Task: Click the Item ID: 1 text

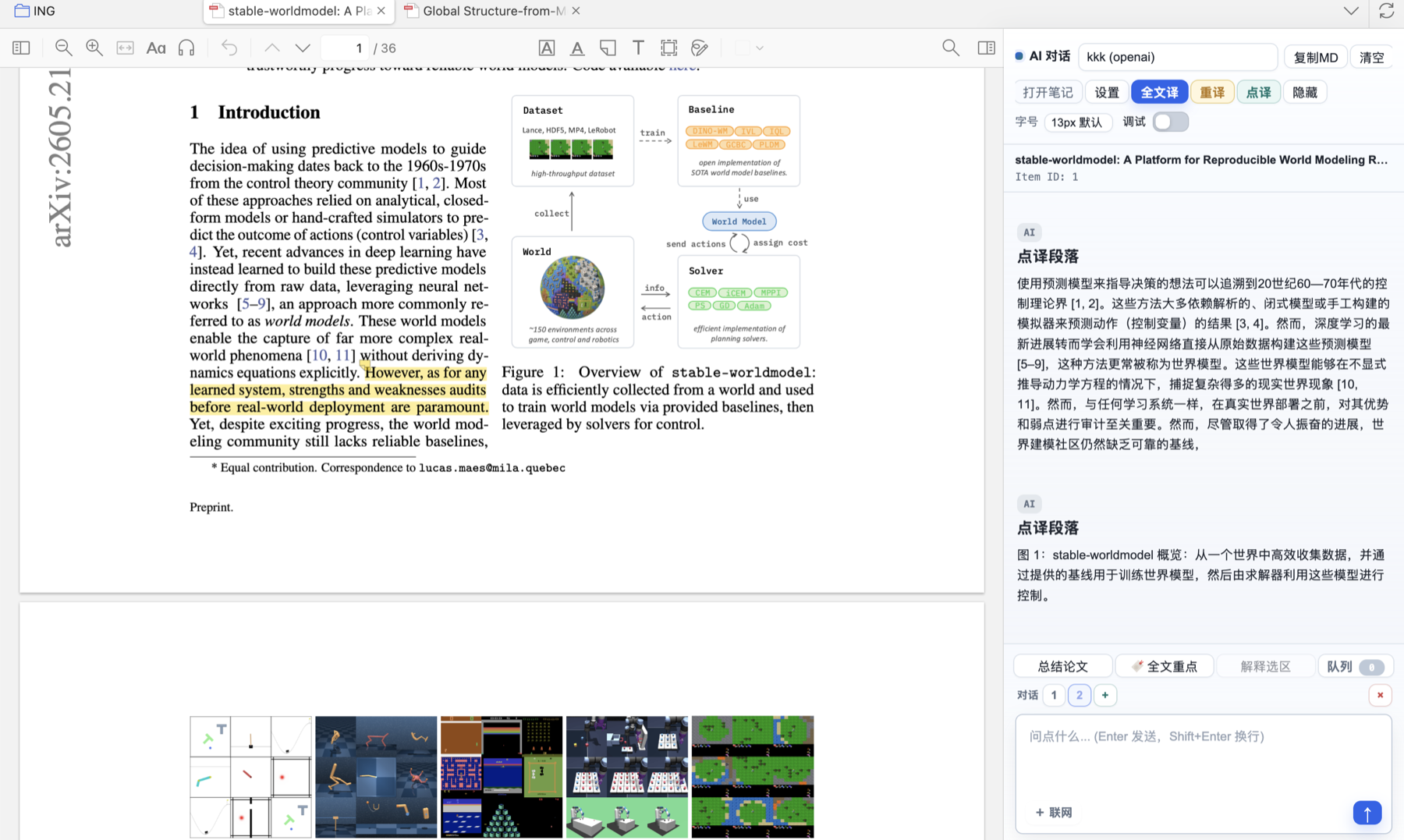Action: click(x=1046, y=177)
